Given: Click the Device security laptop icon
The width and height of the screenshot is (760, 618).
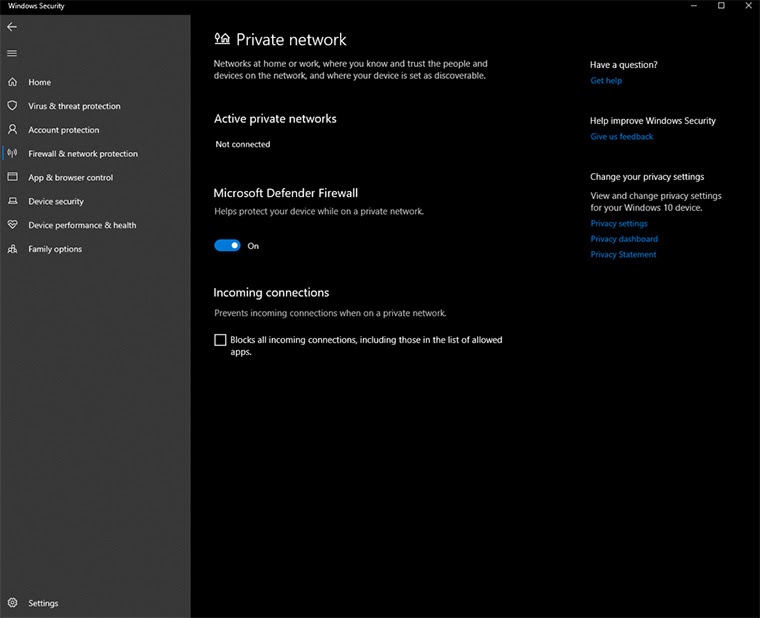Looking at the screenshot, I should click(x=13, y=201).
